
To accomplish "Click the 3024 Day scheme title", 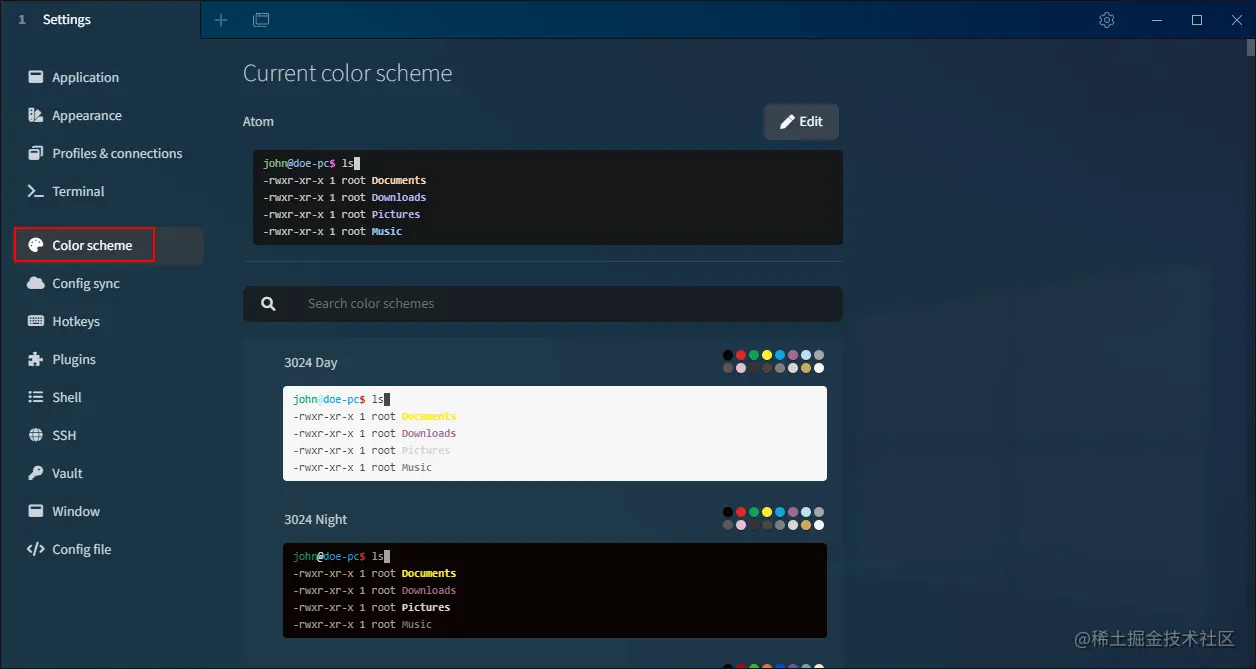I will point(311,362).
